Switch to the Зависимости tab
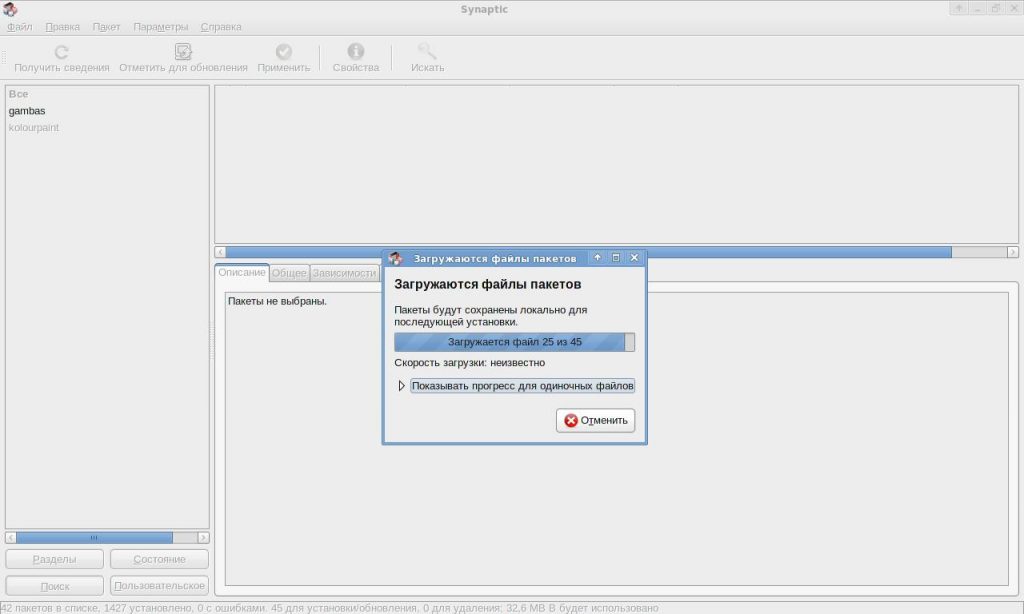Screen dimensions: 1024x614 coord(344,273)
